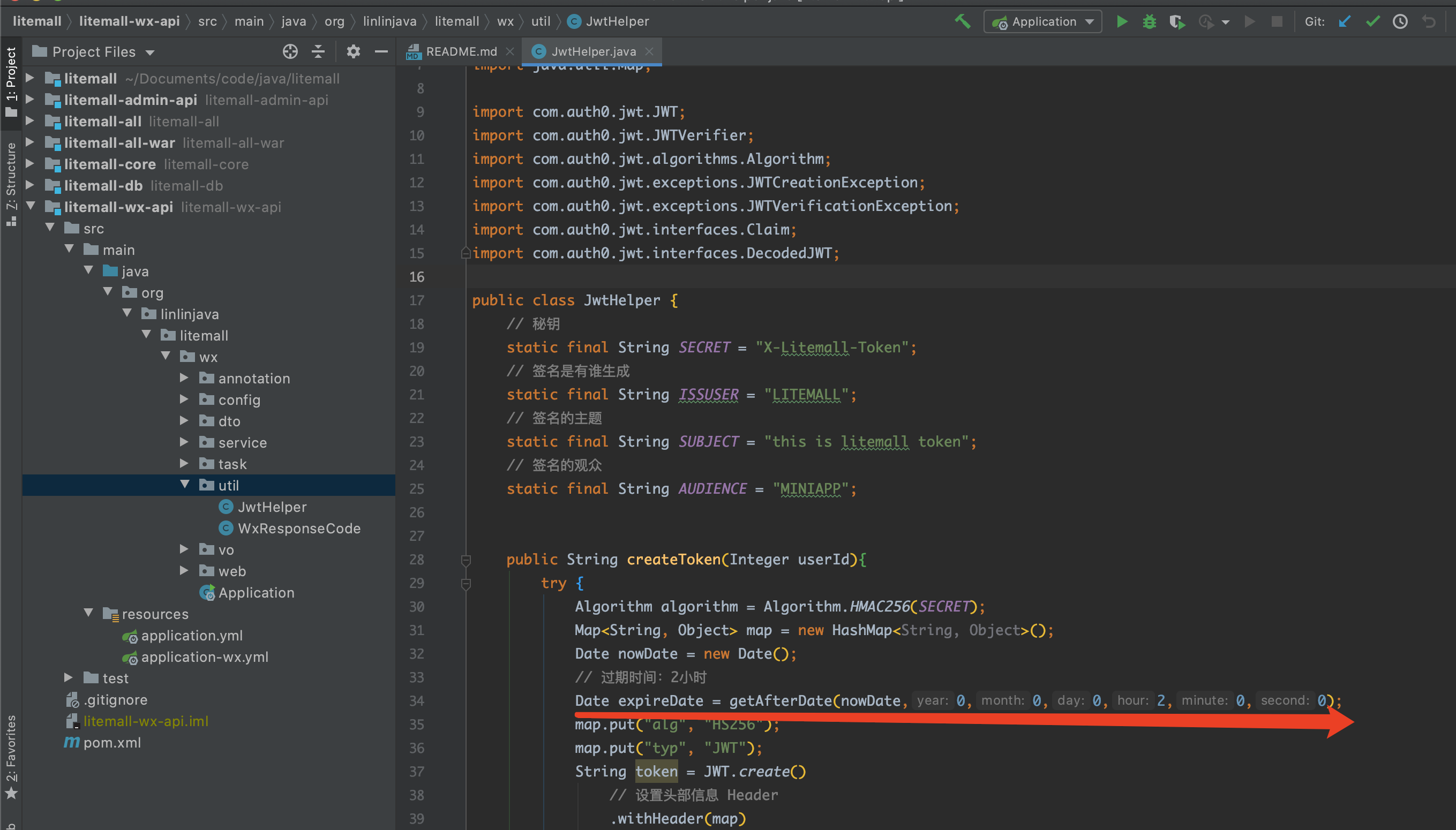Viewport: 1456px width, 830px height.
Task: Expand the litemall-admin-api module
Action: [30, 100]
